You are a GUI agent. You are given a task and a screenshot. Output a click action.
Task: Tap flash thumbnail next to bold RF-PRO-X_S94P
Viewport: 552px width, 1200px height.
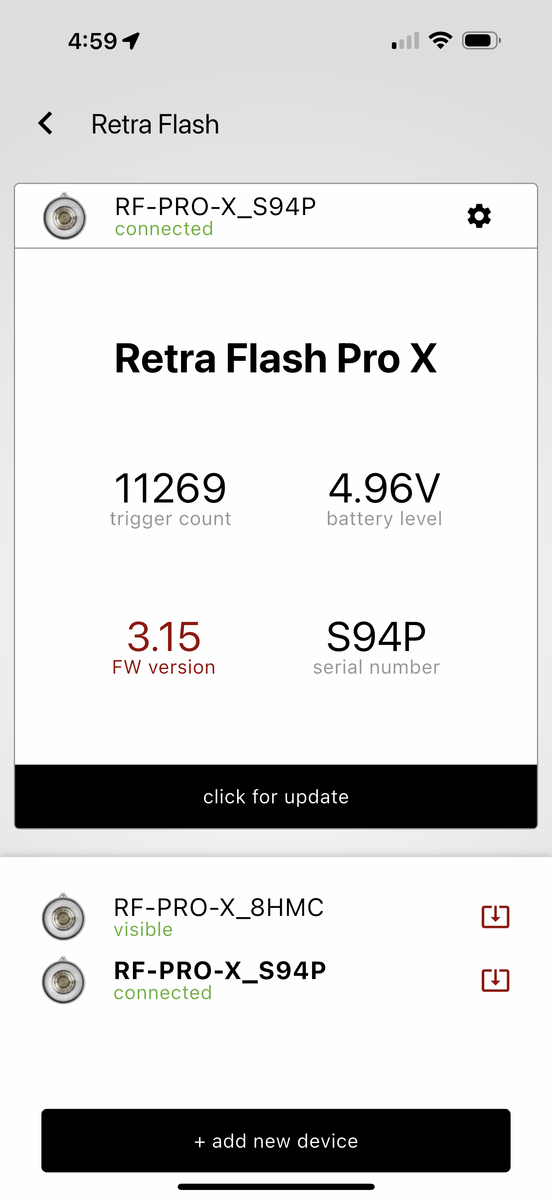pos(63,980)
